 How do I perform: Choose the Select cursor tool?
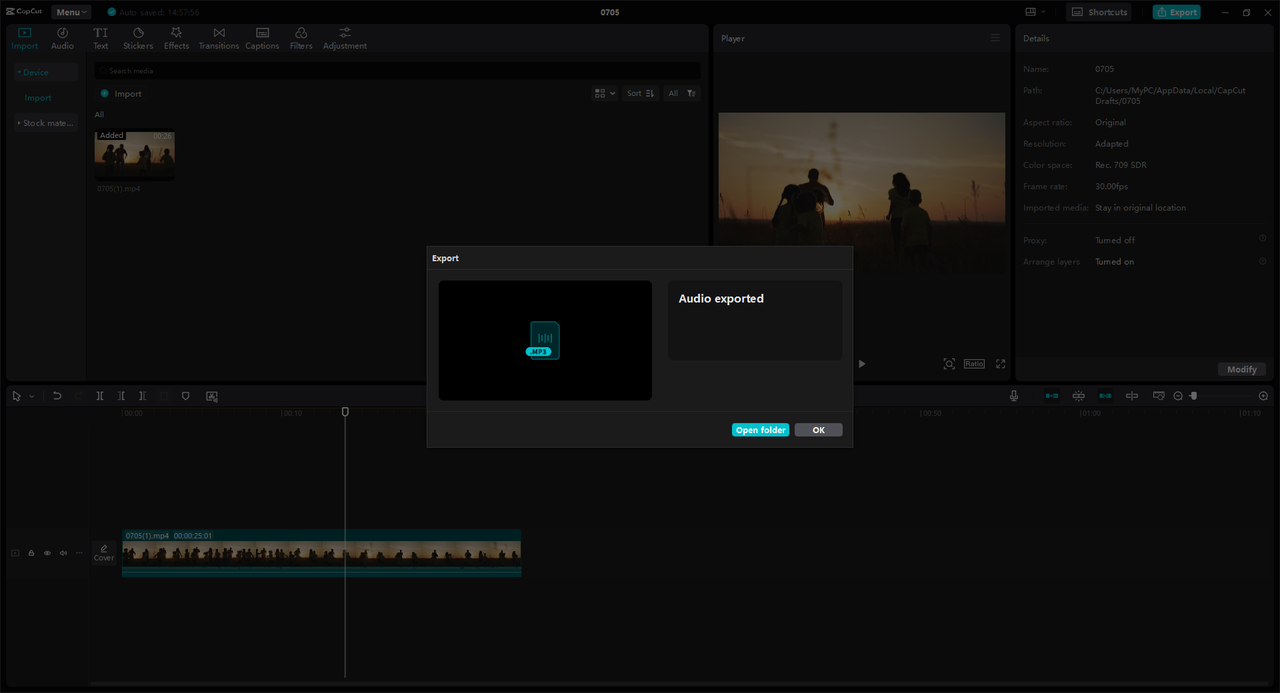tap(16, 396)
